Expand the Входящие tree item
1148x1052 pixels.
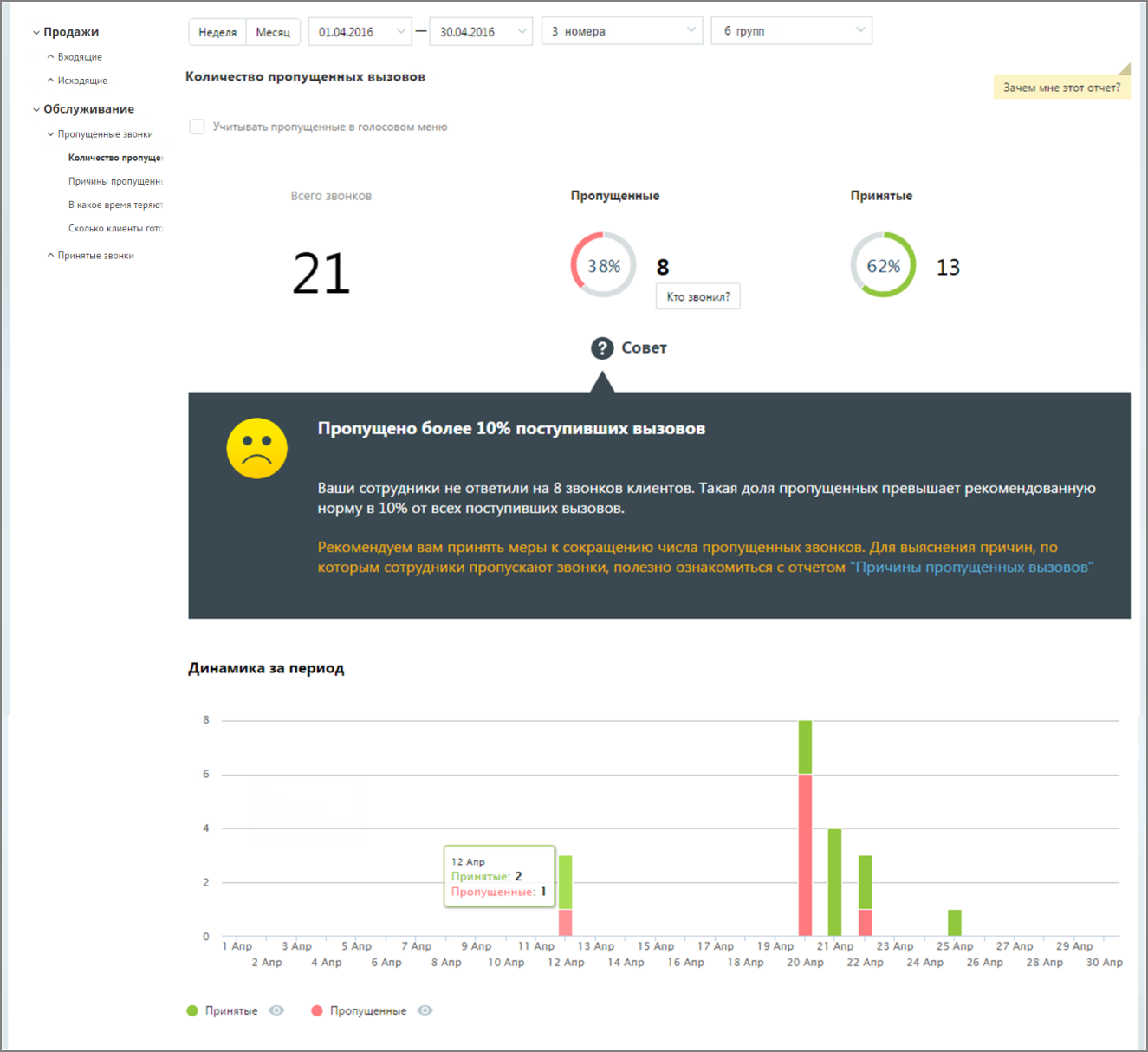pos(50,57)
